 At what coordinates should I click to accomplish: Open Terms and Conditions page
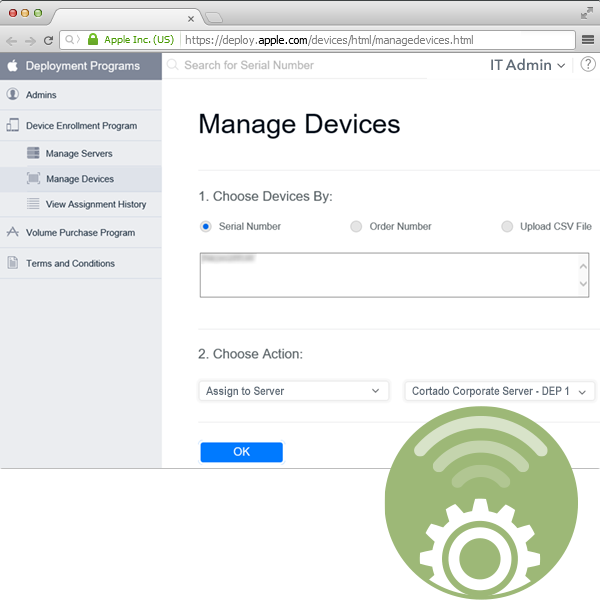81,263
